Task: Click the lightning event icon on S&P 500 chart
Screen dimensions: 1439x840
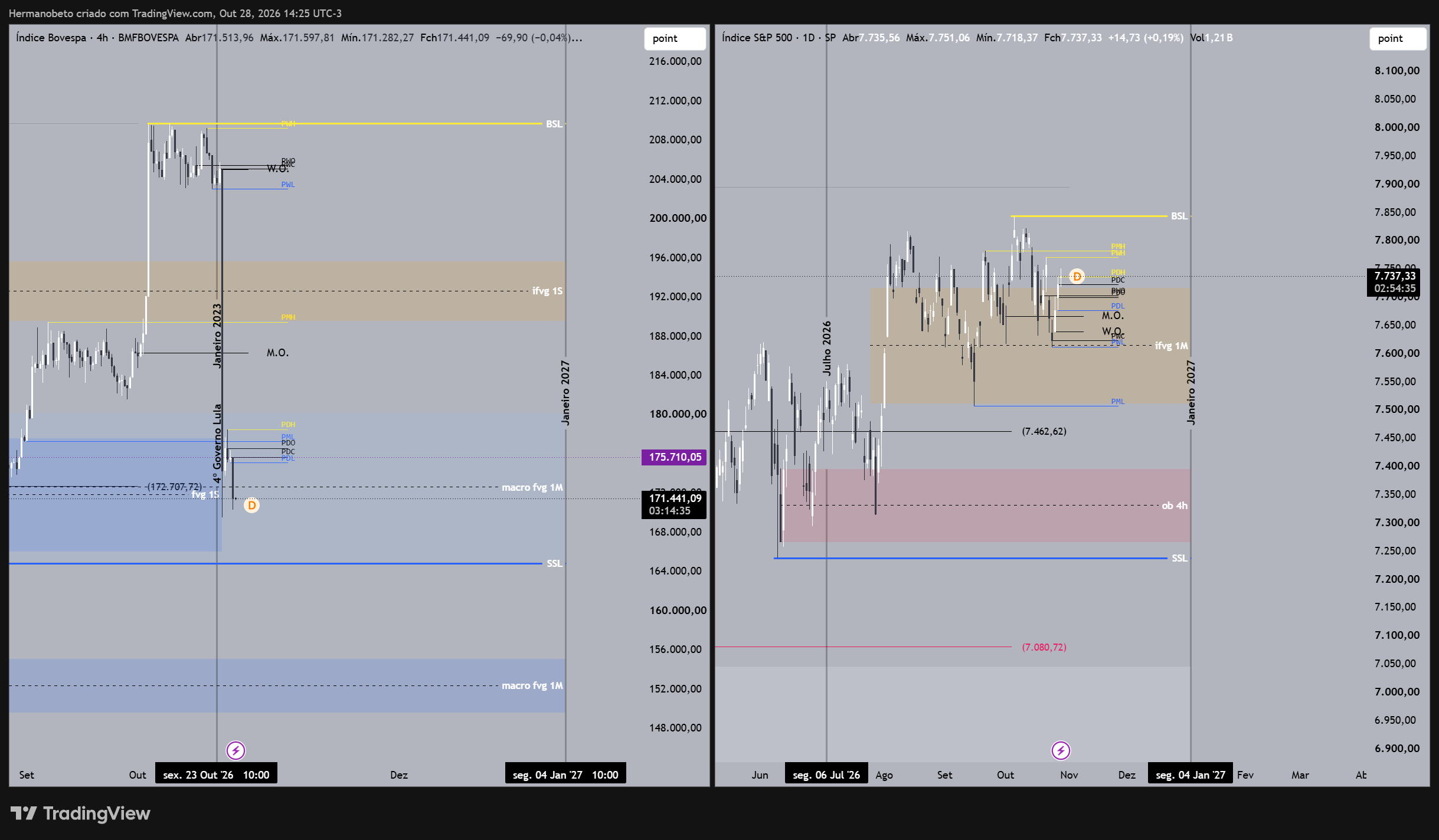Action: [1061, 750]
